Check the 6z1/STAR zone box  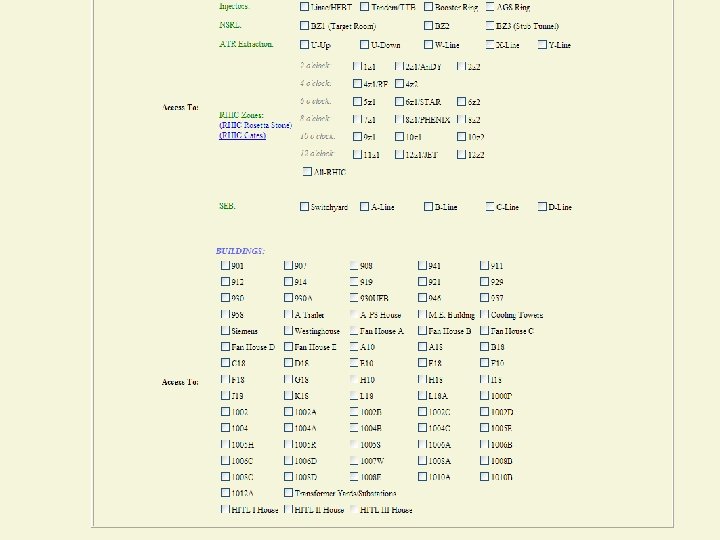pyautogui.click(x=399, y=101)
